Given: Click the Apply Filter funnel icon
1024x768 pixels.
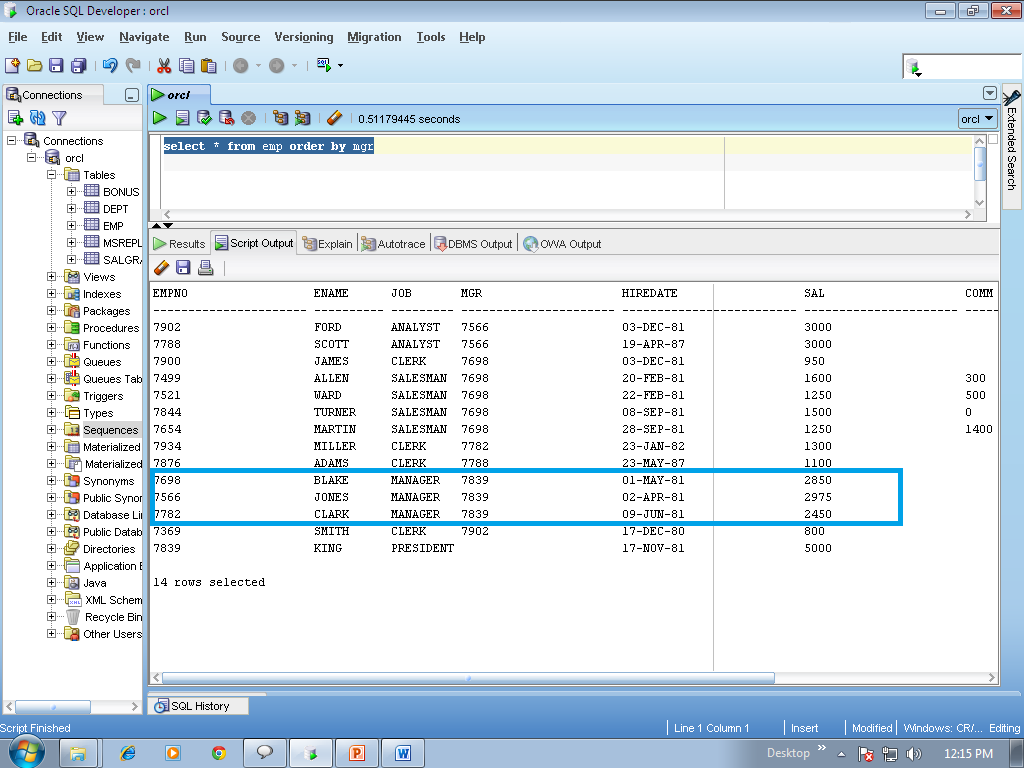Looking at the screenshot, I should point(59,118).
